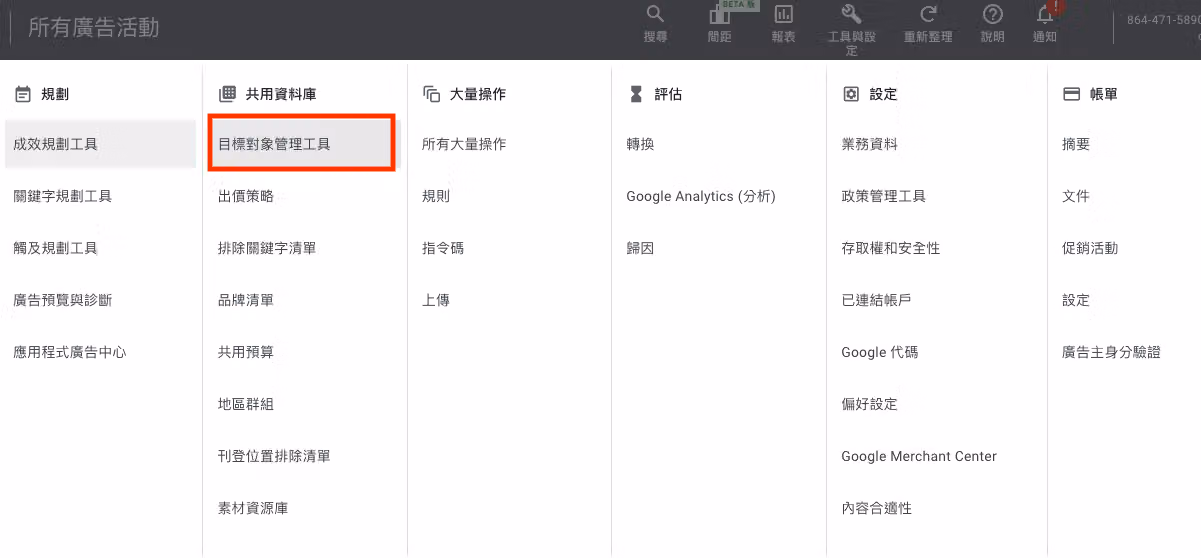The image size is (1201, 558).
Task: Open 指令碼
Action: pos(443,248)
